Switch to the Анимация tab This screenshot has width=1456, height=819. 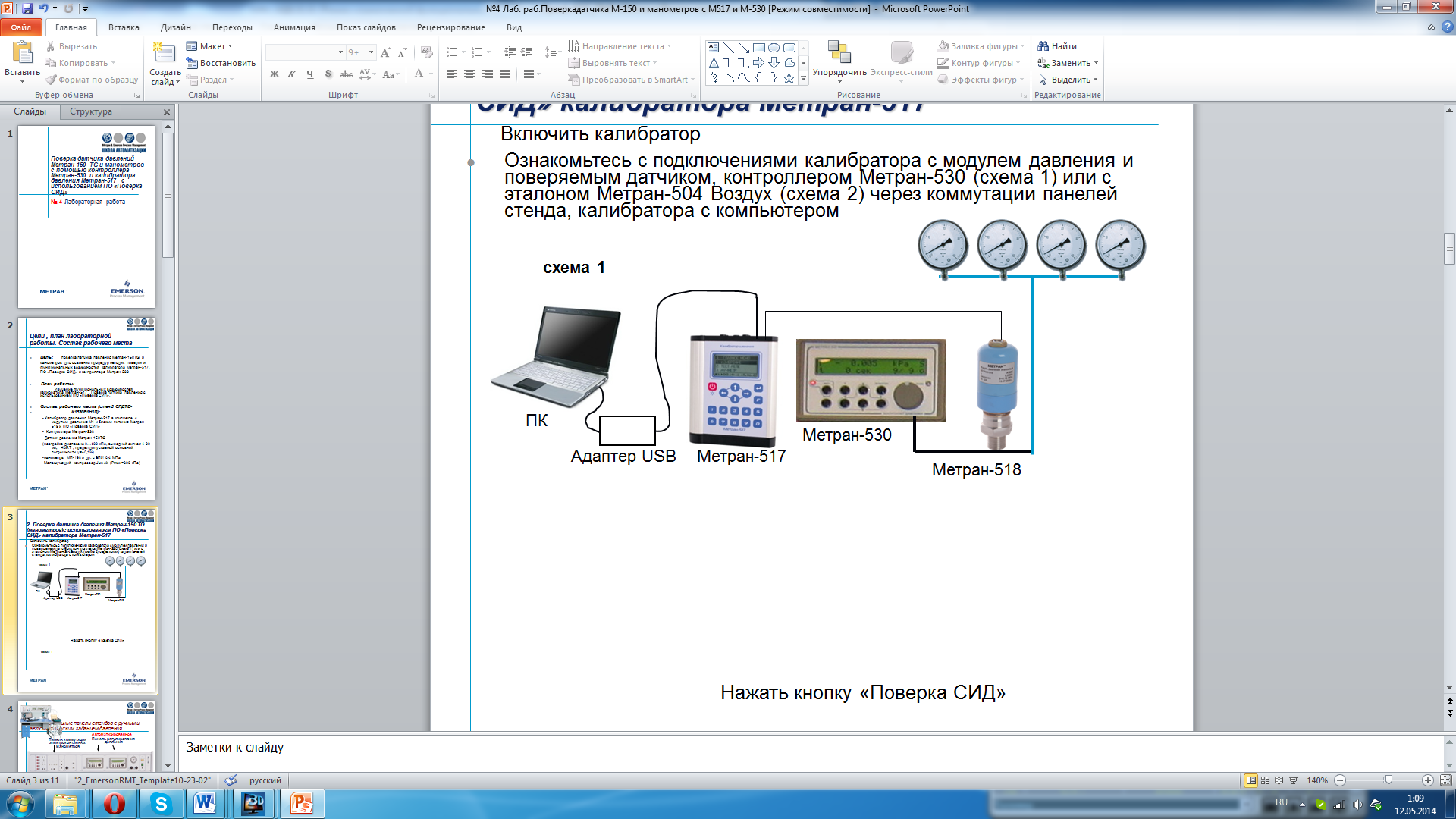click(294, 27)
